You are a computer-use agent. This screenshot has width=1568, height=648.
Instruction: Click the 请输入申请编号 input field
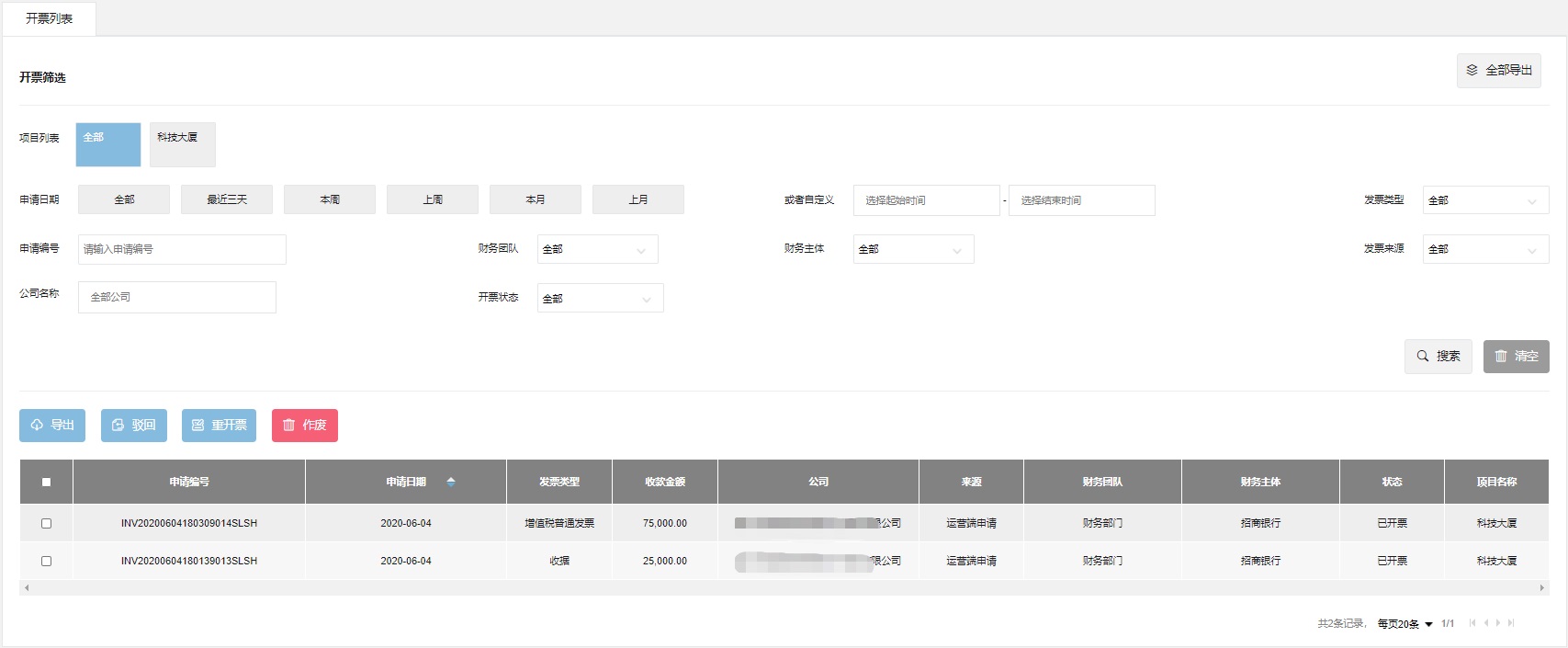point(182,249)
